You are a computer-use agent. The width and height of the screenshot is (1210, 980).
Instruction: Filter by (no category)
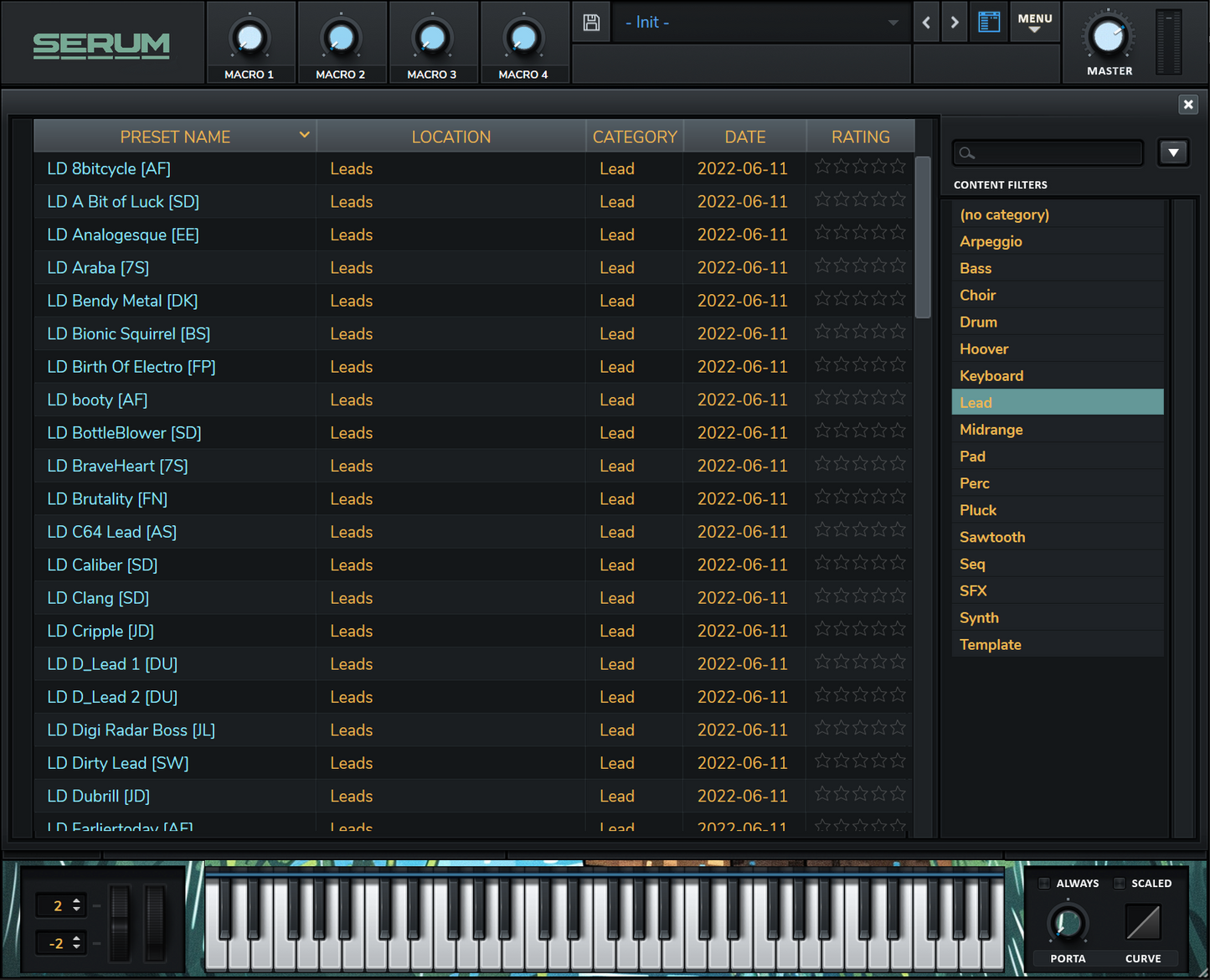click(1058, 214)
